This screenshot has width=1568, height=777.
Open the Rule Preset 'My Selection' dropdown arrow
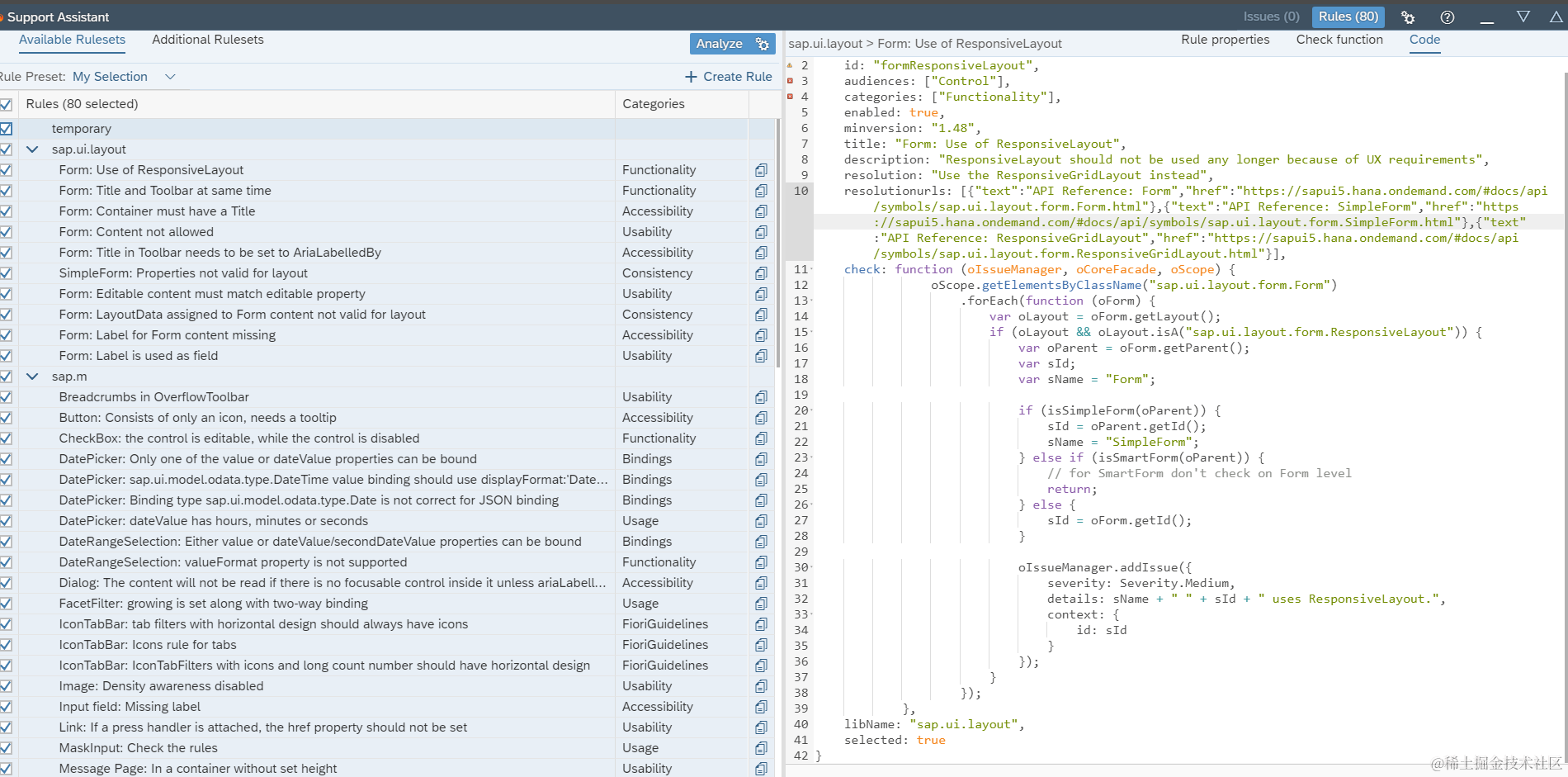coord(170,77)
